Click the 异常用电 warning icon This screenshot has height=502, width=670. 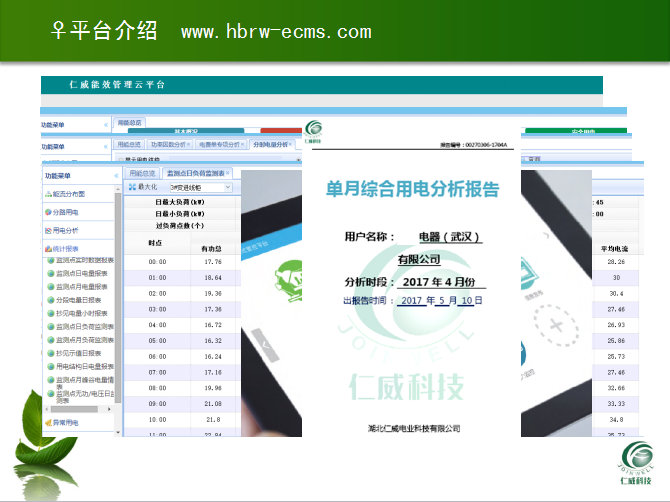click(48, 423)
